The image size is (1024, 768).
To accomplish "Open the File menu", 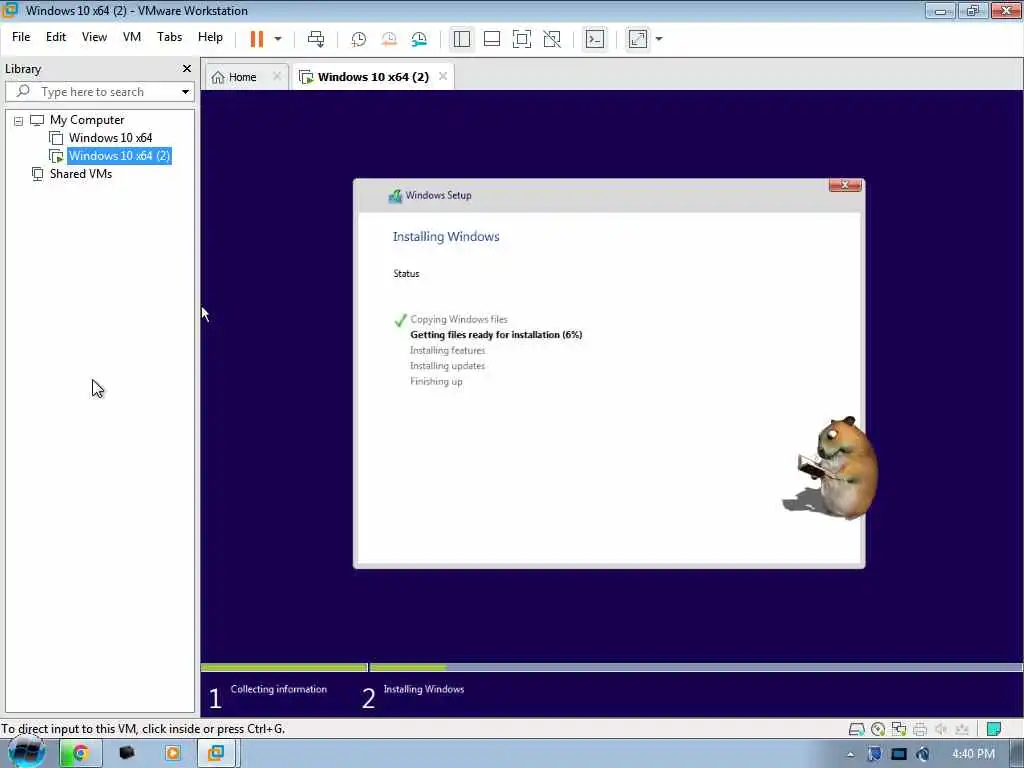I will click(21, 37).
